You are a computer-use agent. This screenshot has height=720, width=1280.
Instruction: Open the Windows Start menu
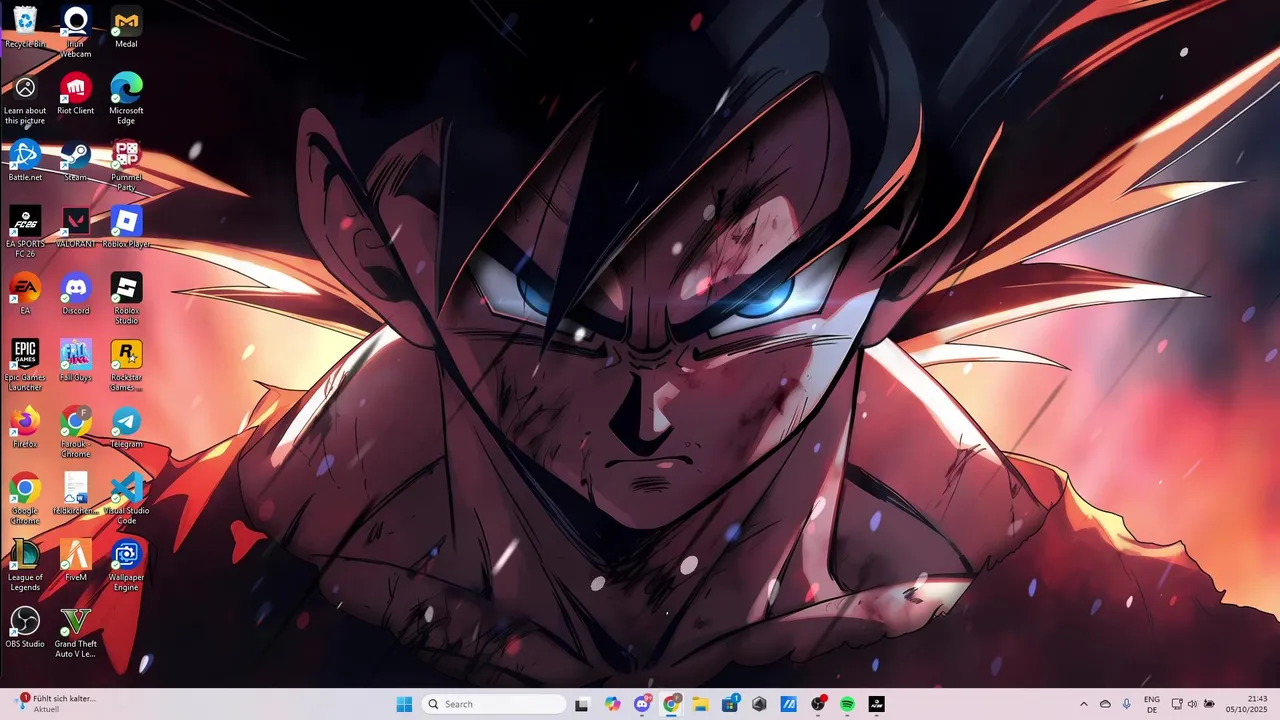(x=404, y=704)
